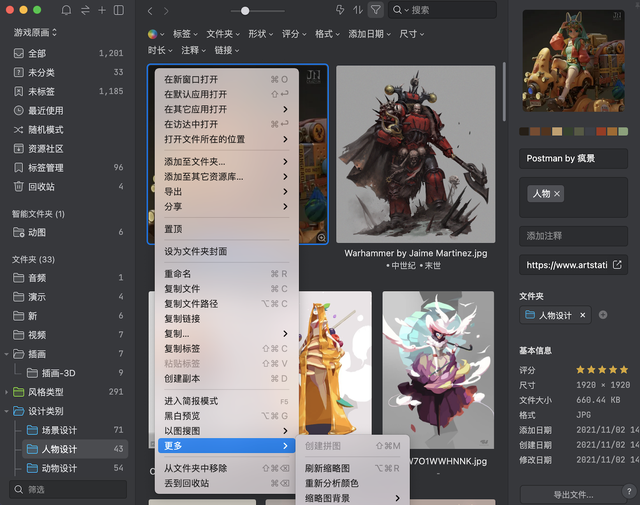This screenshot has width=640, height=505.
Task: Open the URL external link icon
Action: point(617,265)
